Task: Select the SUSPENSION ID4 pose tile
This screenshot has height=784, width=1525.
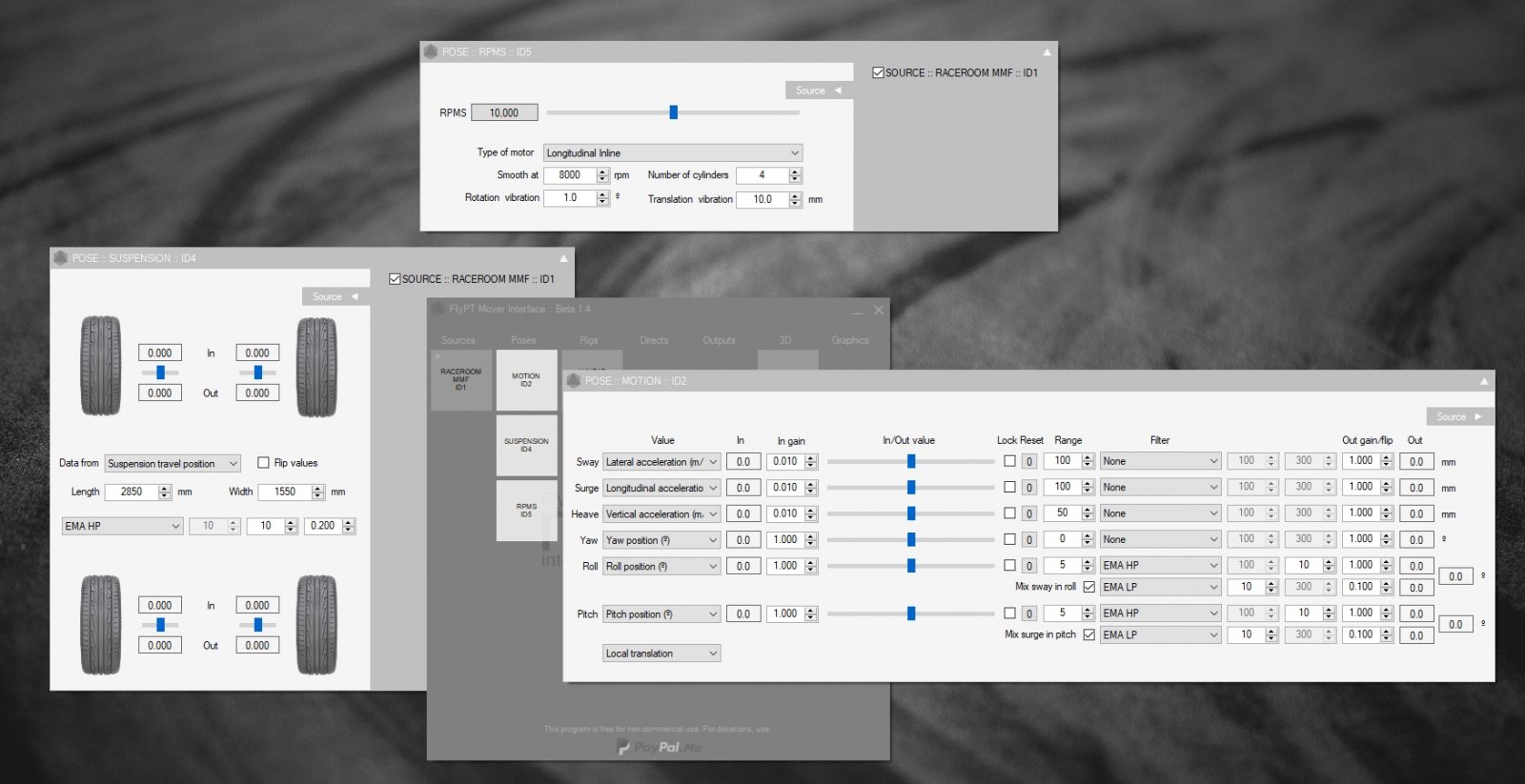Action: (x=526, y=445)
